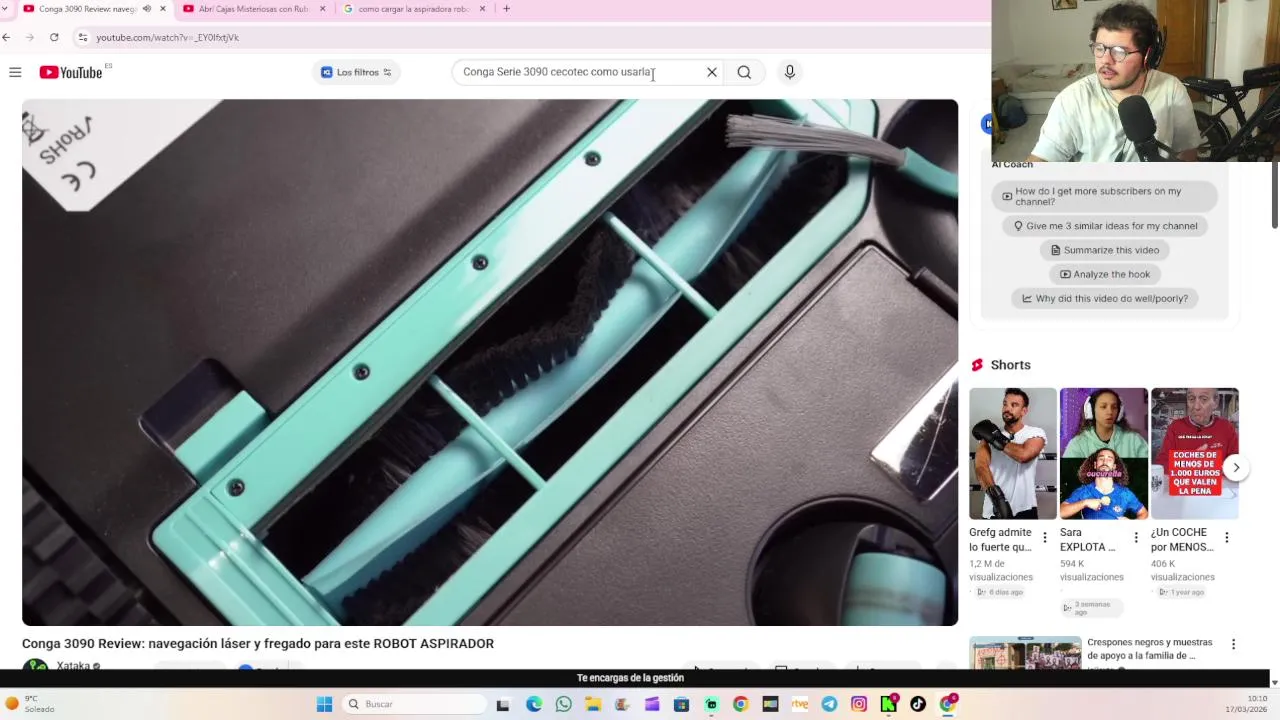This screenshot has height=720, width=1280.
Task: Switch to como cargar la aspiradora tab
Action: pyautogui.click(x=413, y=9)
